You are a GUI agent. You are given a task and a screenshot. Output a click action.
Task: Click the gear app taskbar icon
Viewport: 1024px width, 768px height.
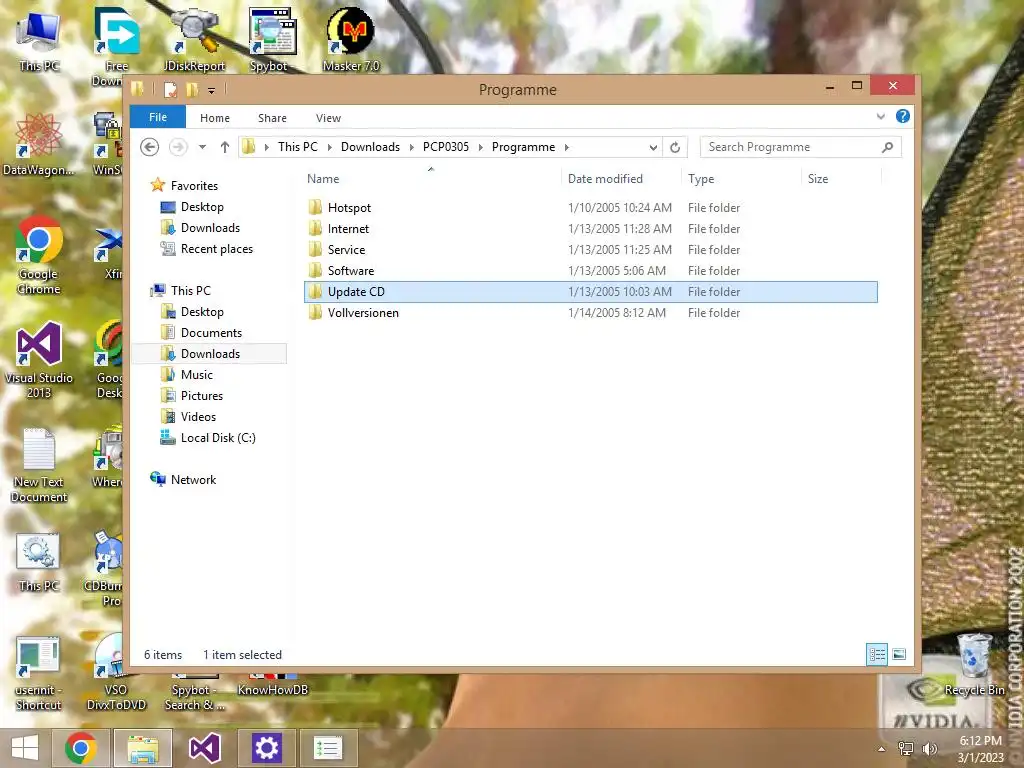pos(266,748)
